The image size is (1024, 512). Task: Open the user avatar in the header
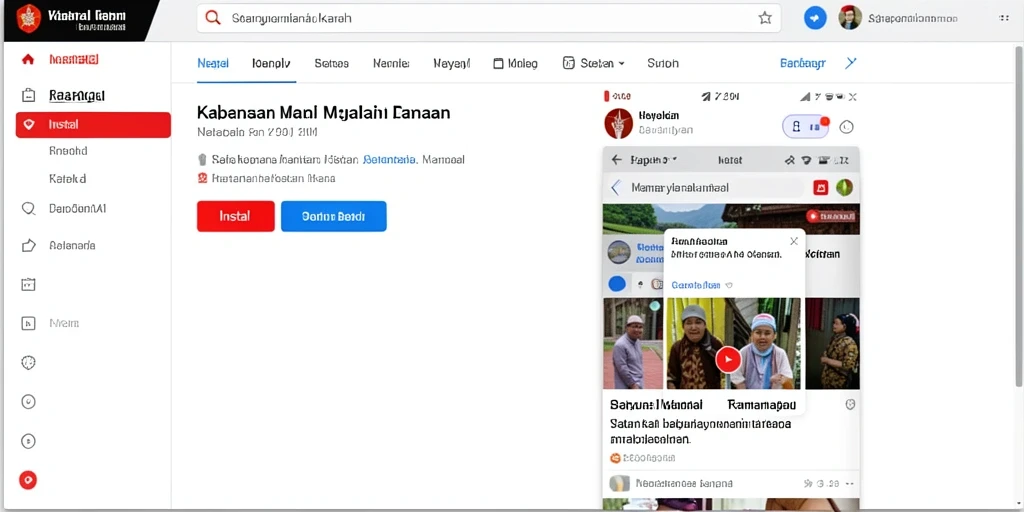coord(850,18)
